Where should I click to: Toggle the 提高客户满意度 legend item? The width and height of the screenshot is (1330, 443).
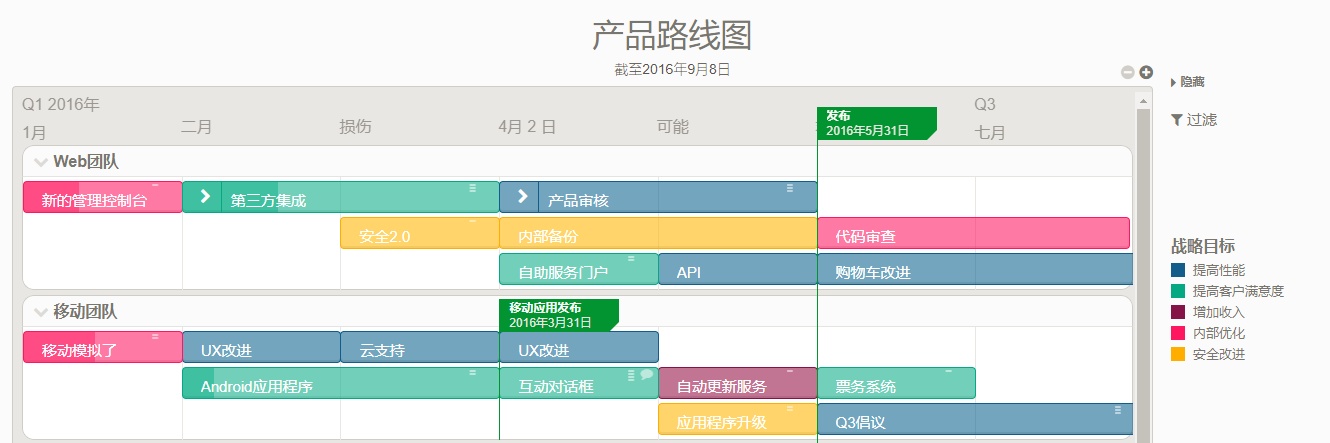click(1227, 291)
